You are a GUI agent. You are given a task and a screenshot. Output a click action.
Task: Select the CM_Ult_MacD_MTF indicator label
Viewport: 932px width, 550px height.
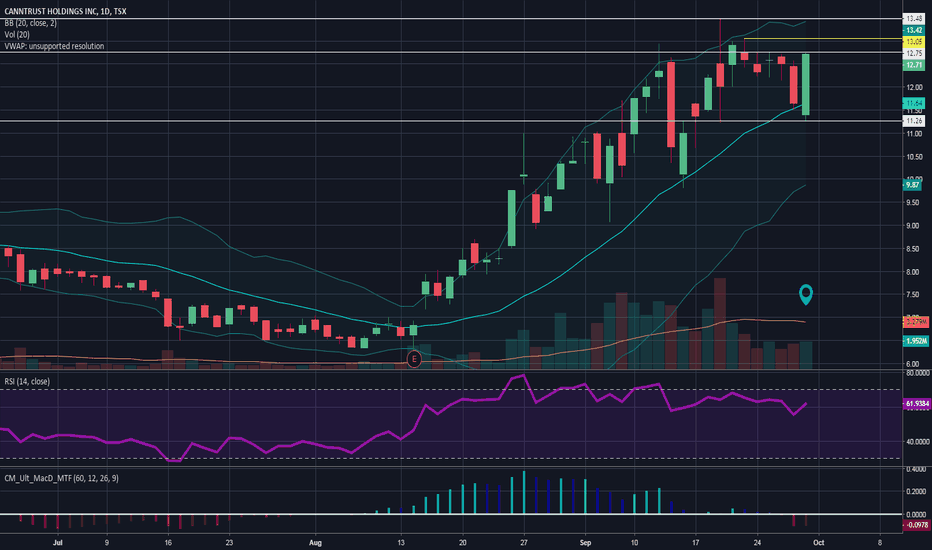coord(61,478)
